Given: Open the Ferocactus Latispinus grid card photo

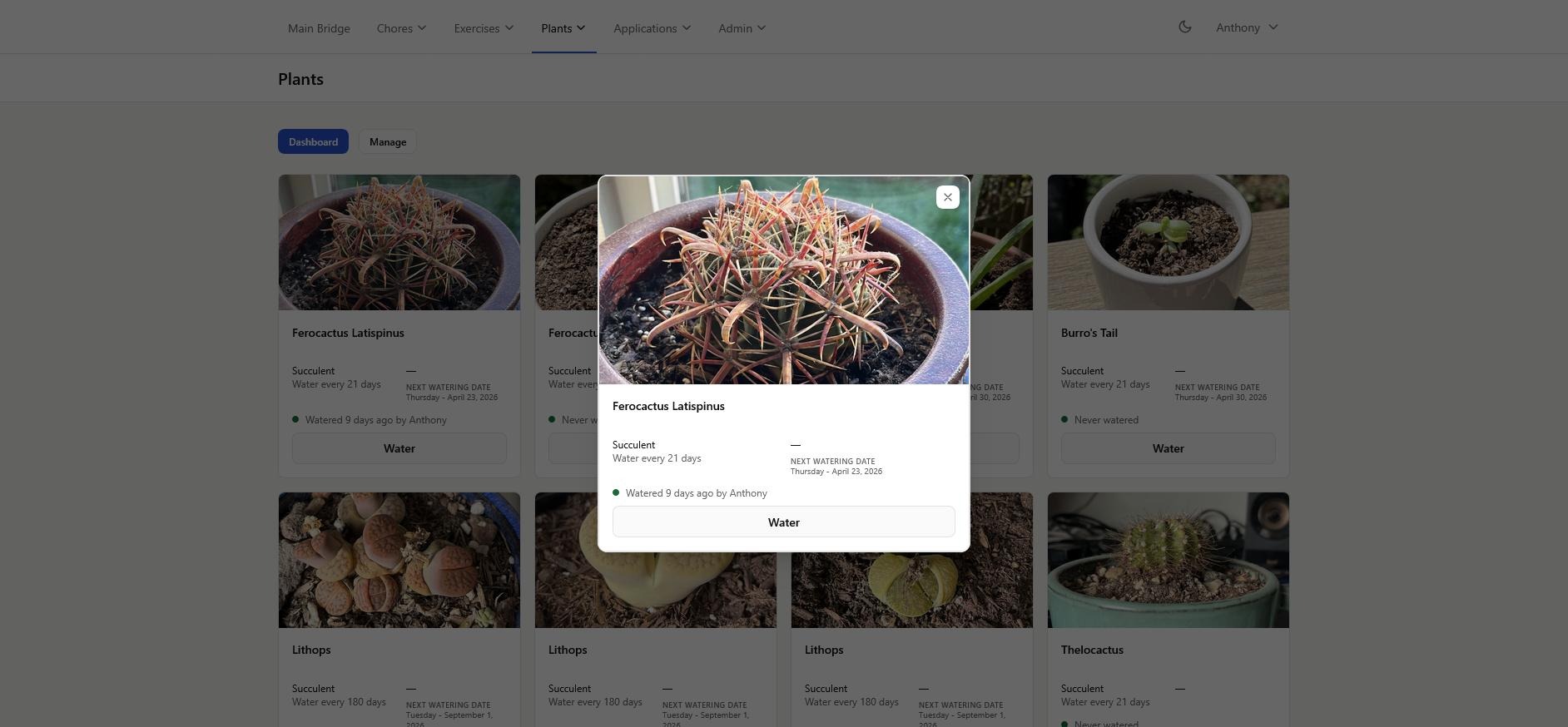Looking at the screenshot, I should (x=399, y=242).
